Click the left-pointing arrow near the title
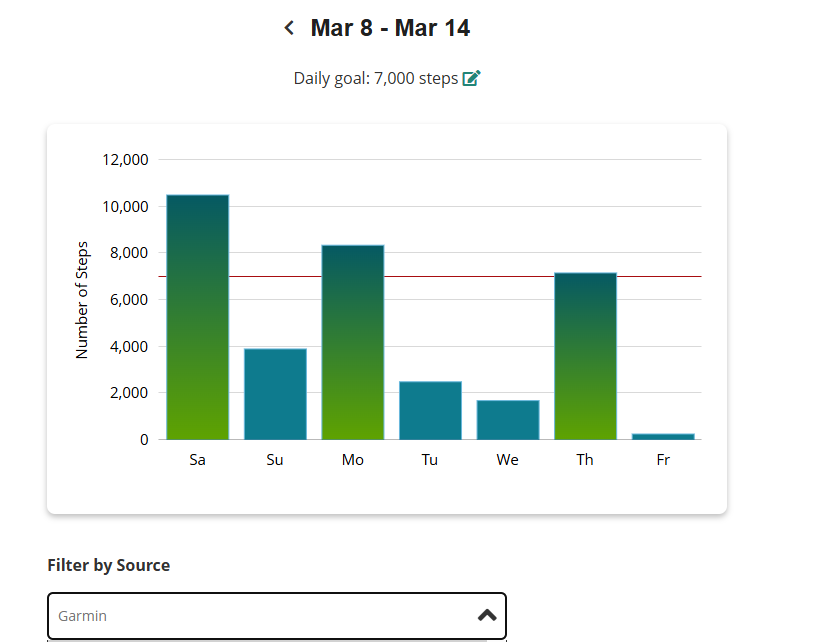 (x=288, y=27)
